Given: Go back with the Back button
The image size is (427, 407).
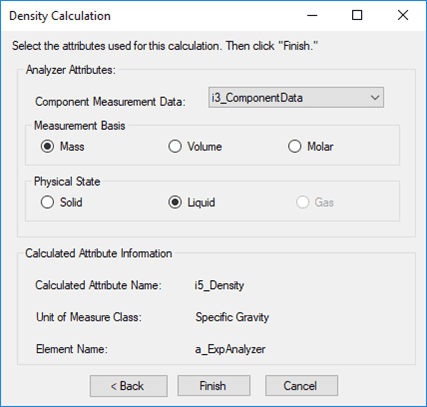Looking at the screenshot, I should pos(128,386).
